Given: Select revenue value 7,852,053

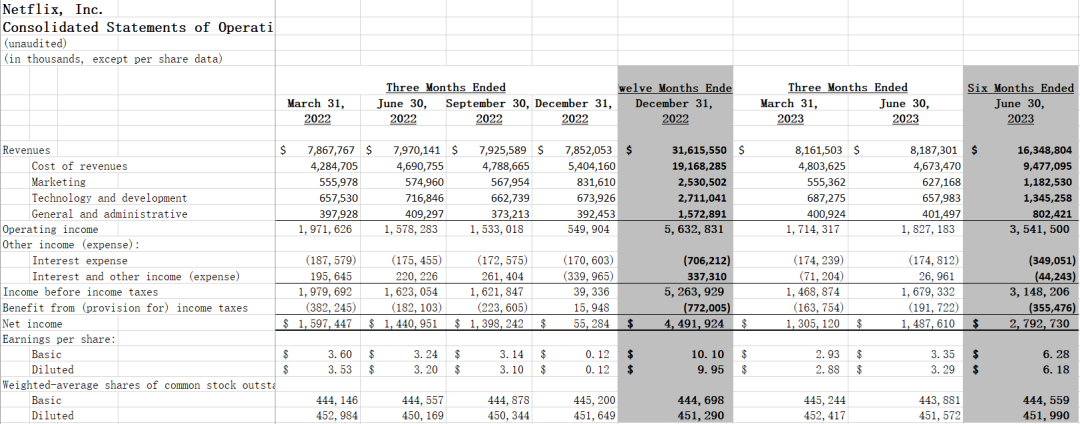Looking at the screenshot, I should tap(588, 150).
